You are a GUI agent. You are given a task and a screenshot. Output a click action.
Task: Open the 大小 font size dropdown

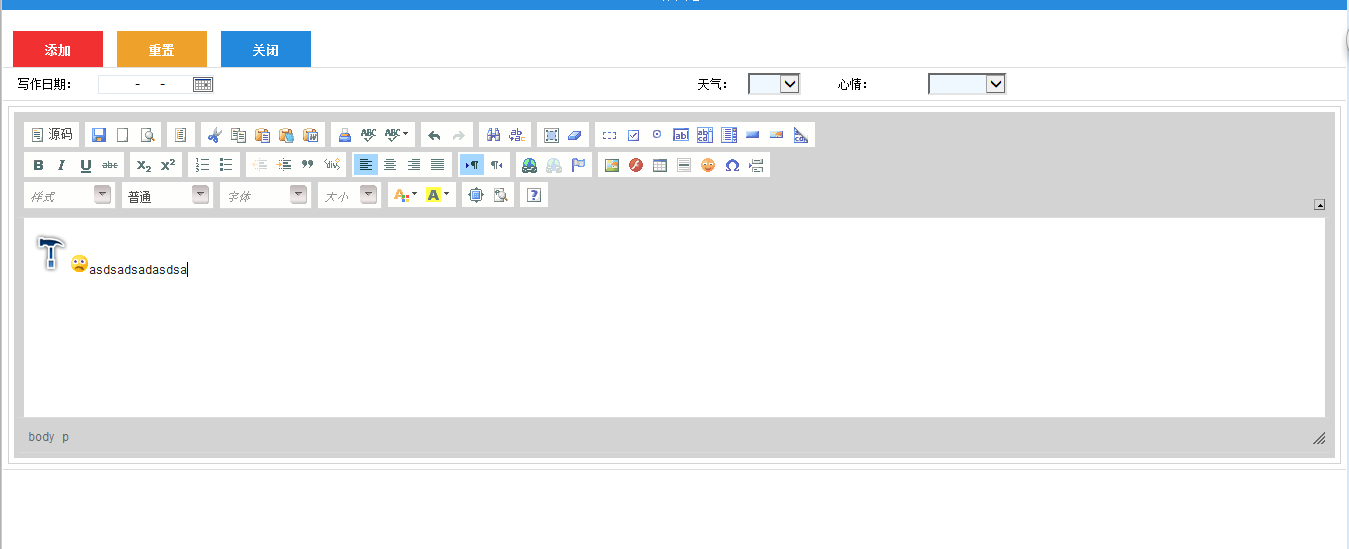pyautogui.click(x=349, y=195)
